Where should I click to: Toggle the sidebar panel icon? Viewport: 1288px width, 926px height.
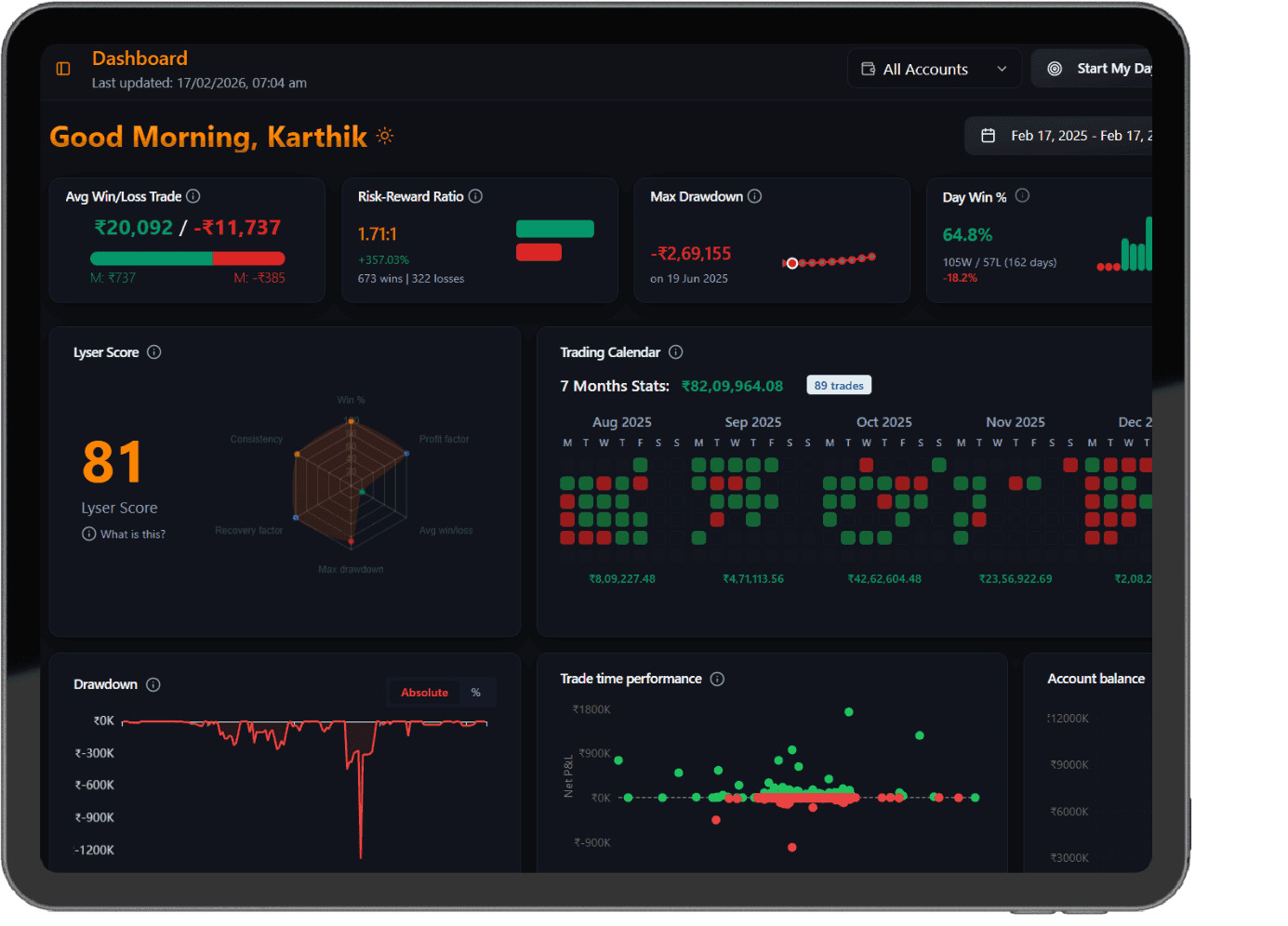coord(63,69)
